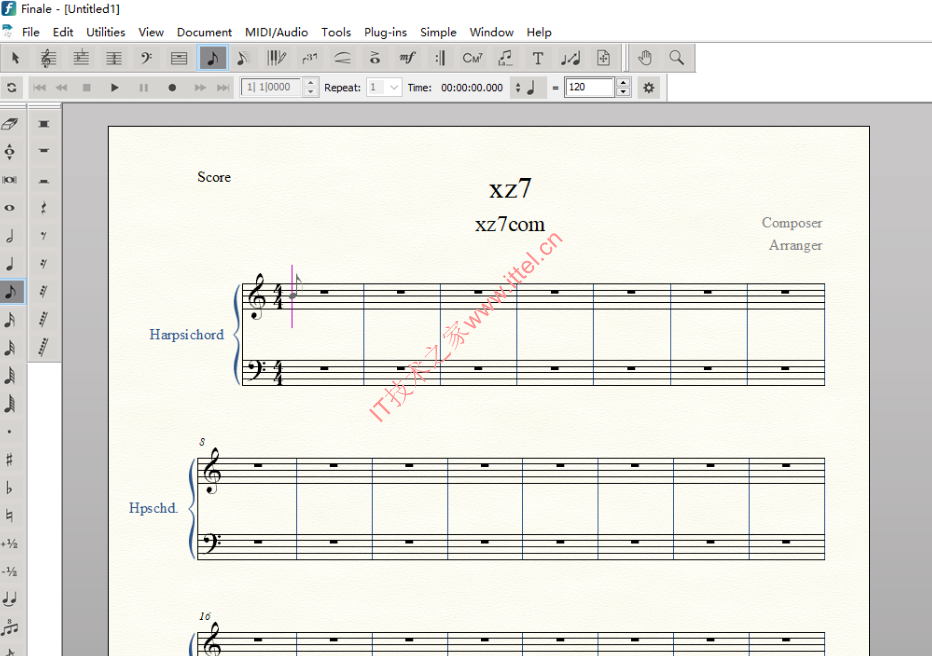
Task: Click the Record button
Action: coord(172,88)
